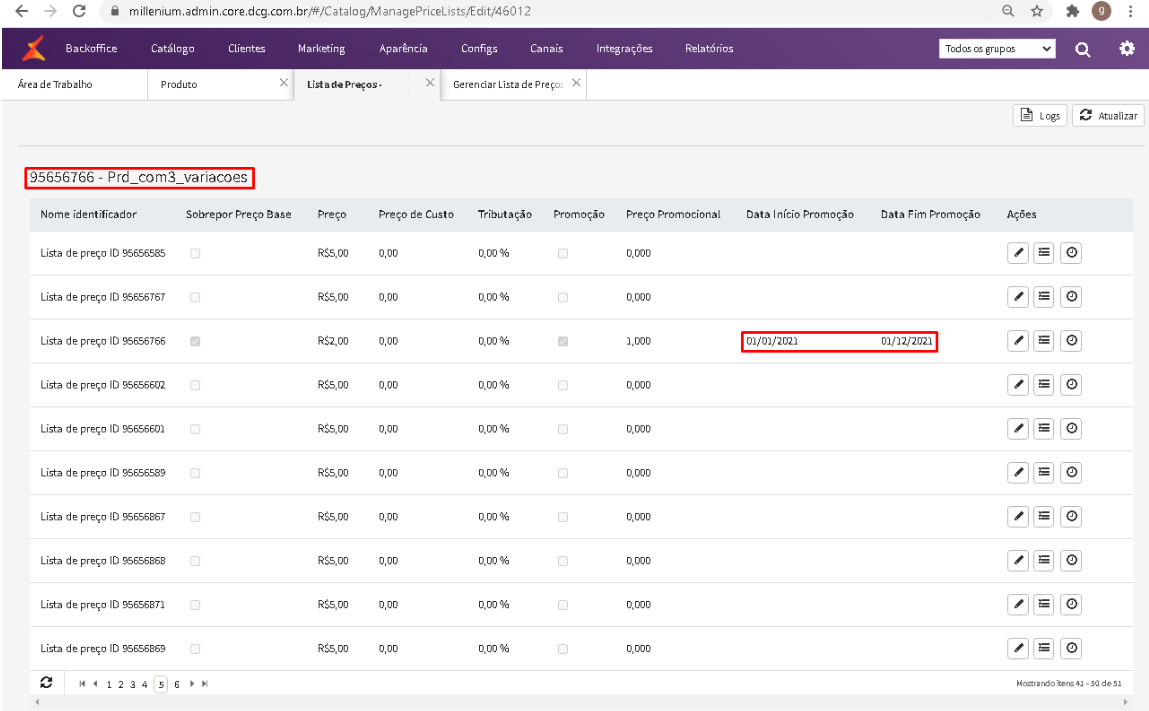Image resolution: width=1149 pixels, height=711 pixels.
Task: Open the Marketing menu
Action: point(321,48)
